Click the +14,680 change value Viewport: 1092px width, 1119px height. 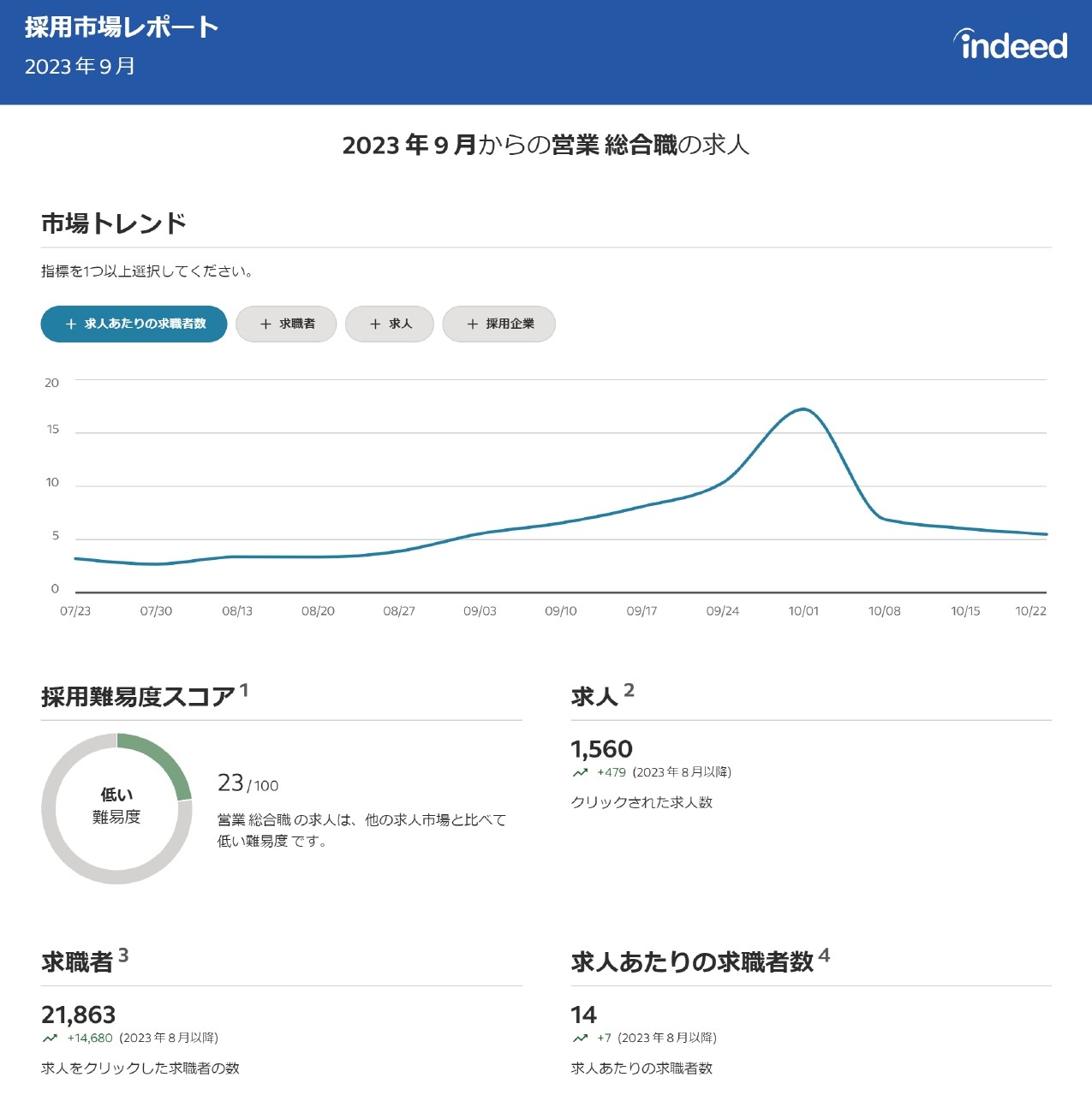90,1038
